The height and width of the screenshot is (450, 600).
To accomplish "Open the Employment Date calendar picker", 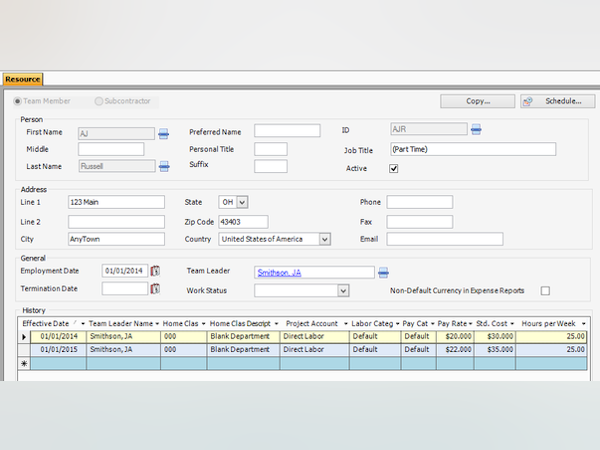I will [x=155, y=271].
